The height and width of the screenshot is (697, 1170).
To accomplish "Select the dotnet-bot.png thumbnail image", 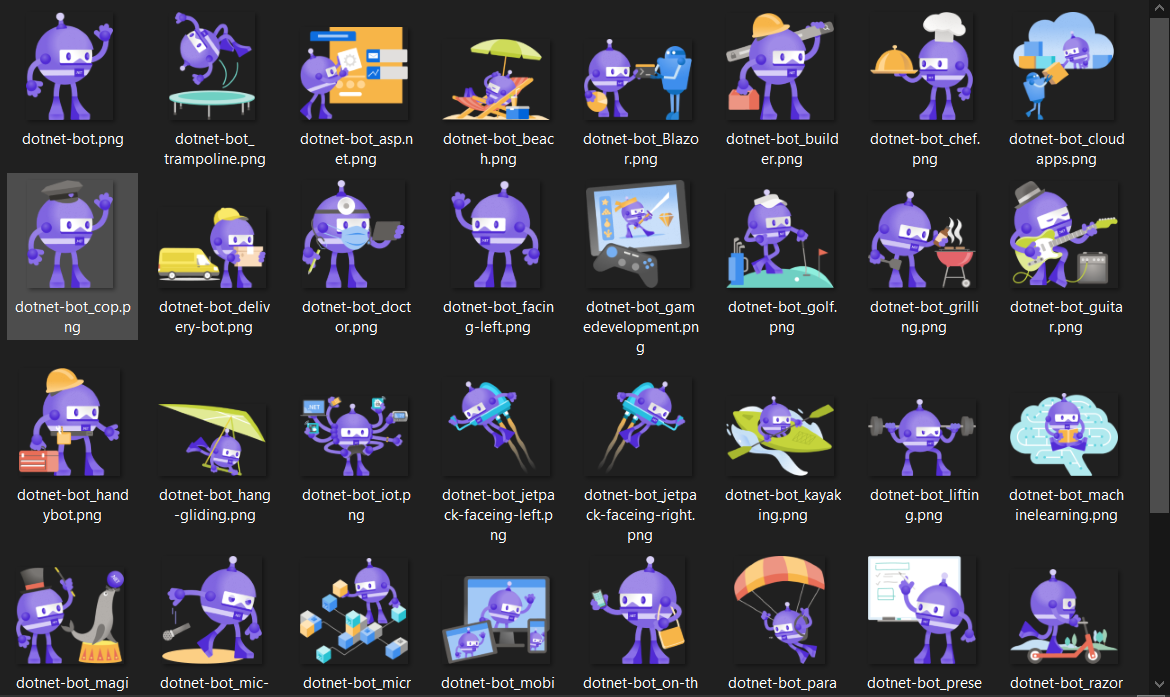I will click(71, 66).
